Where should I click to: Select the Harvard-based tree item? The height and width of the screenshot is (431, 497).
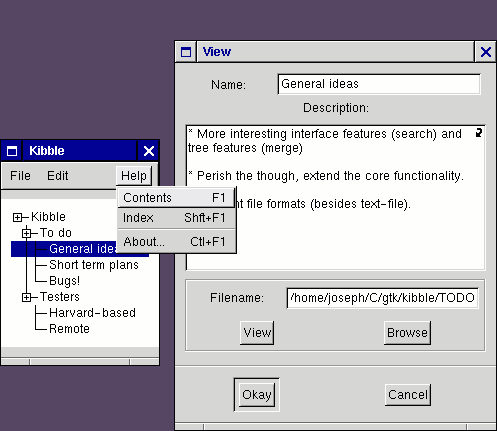coord(92,313)
